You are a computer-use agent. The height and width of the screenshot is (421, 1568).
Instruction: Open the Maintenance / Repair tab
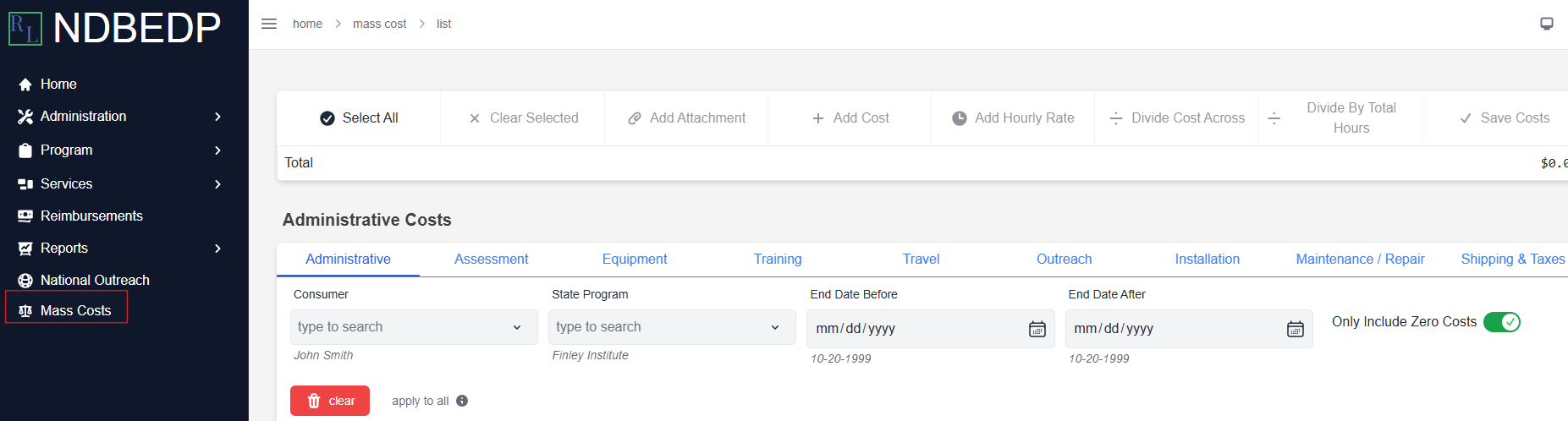(x=1360, y=260)
